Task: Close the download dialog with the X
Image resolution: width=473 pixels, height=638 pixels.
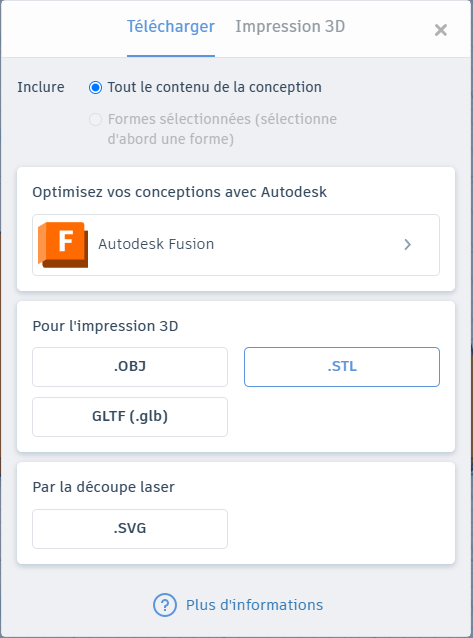Action: tap(441, 30)
